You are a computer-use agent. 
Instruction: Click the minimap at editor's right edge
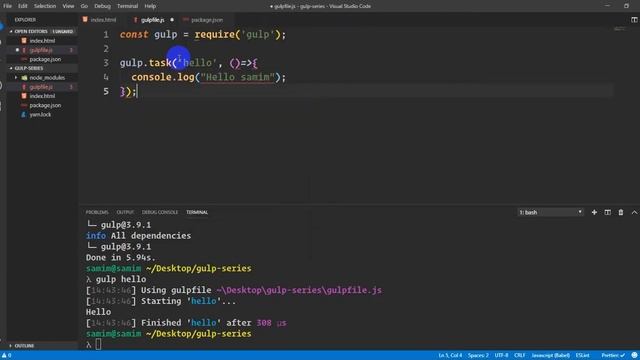[620, 29]
